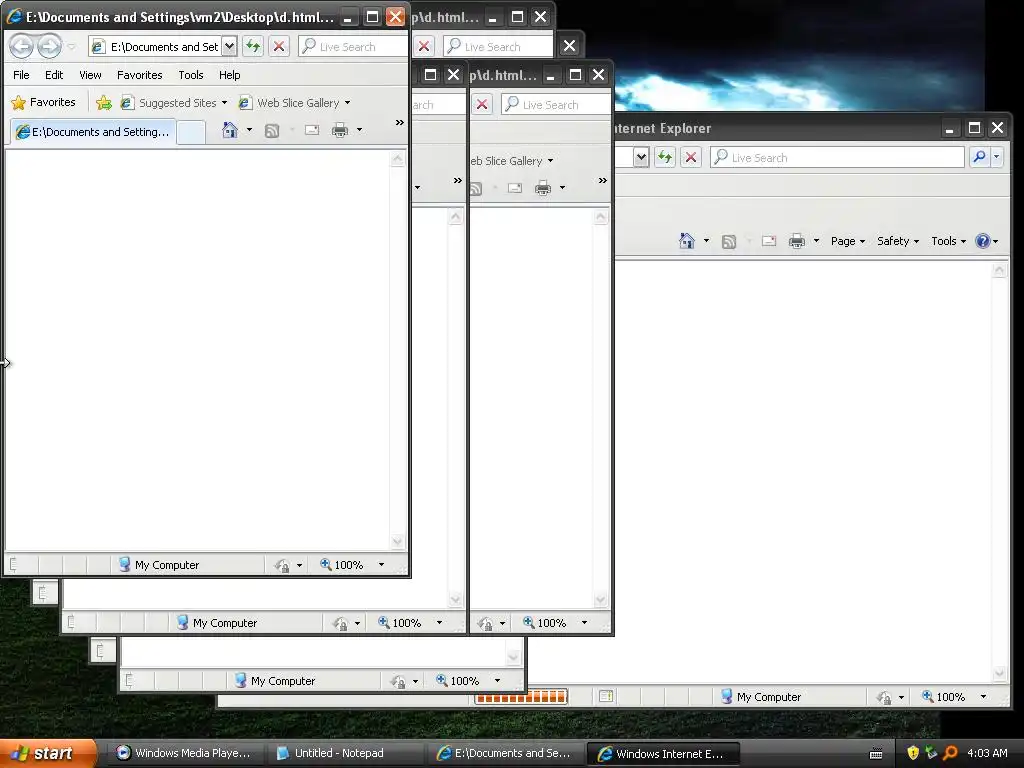
Task: Open Suggested Sites link
Action: pos(174,103)
